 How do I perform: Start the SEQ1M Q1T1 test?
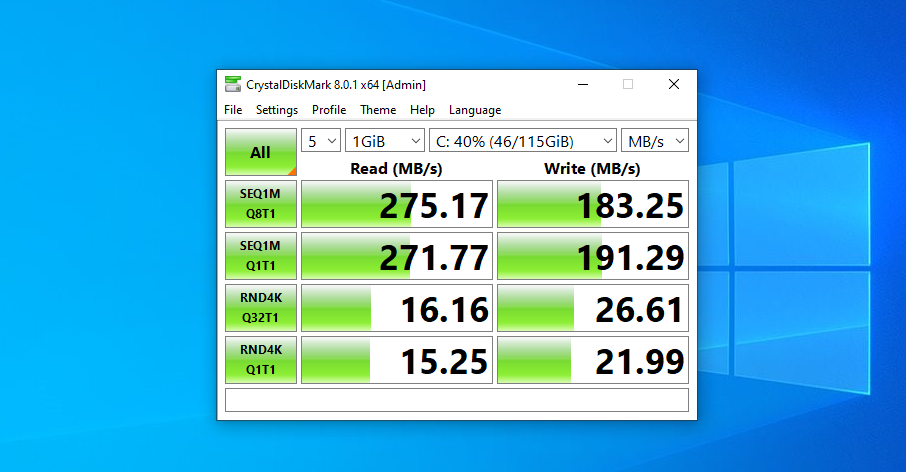(261, 256)
